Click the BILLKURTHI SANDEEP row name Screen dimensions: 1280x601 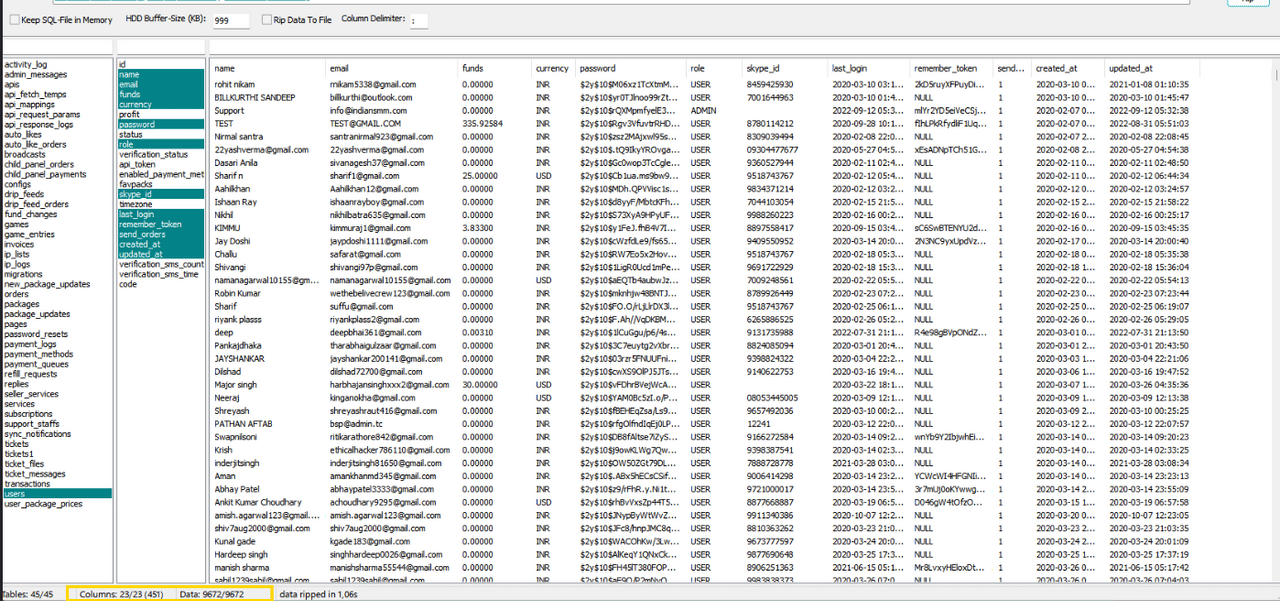[255, 97]
